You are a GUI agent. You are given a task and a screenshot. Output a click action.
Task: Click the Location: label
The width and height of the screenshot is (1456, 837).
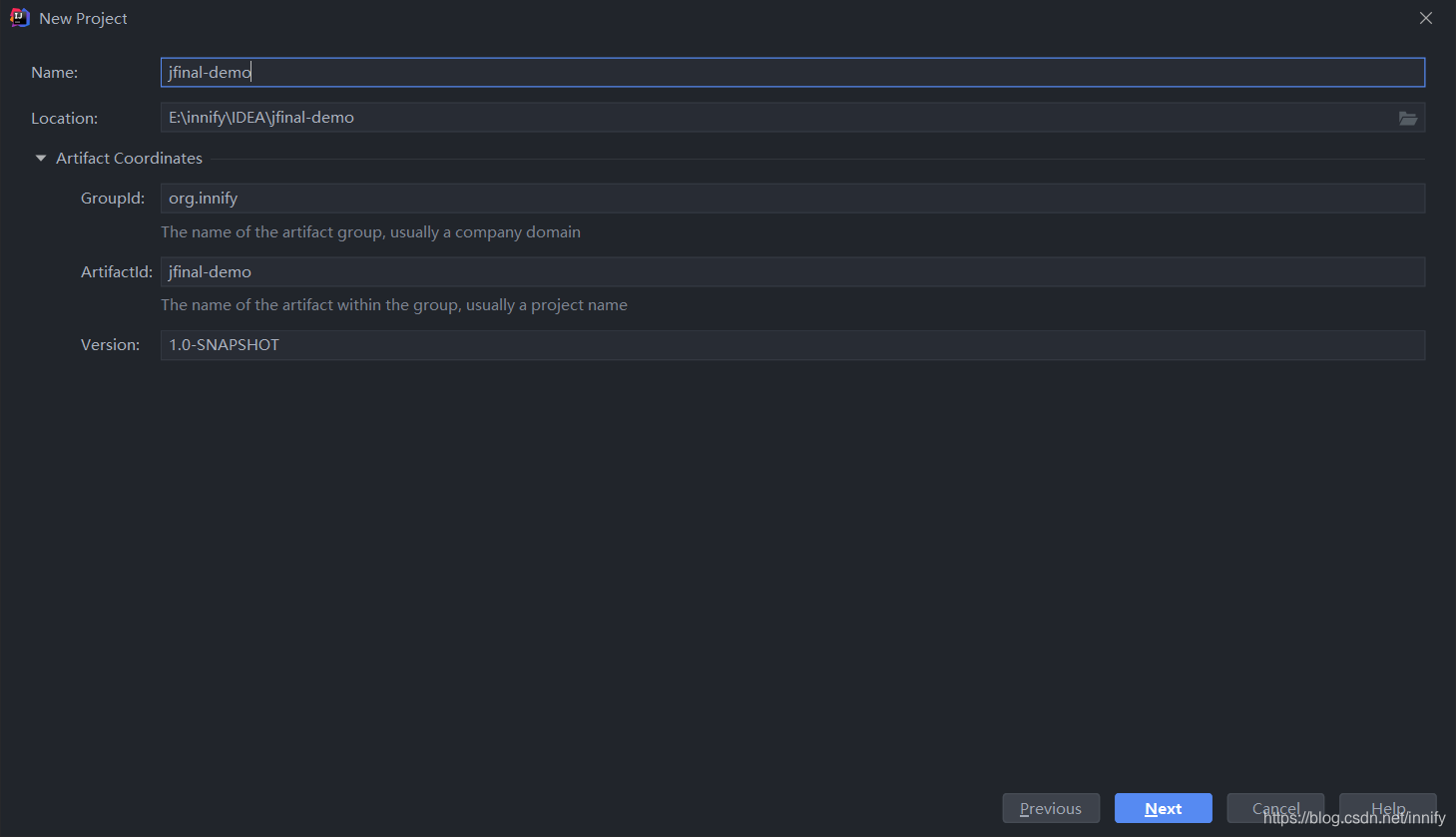[64, 119]
